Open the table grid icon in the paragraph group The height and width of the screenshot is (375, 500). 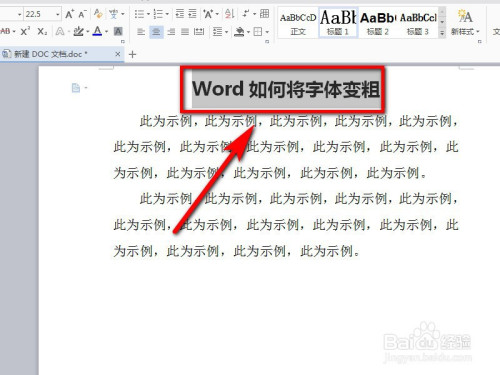coord(264,14)
